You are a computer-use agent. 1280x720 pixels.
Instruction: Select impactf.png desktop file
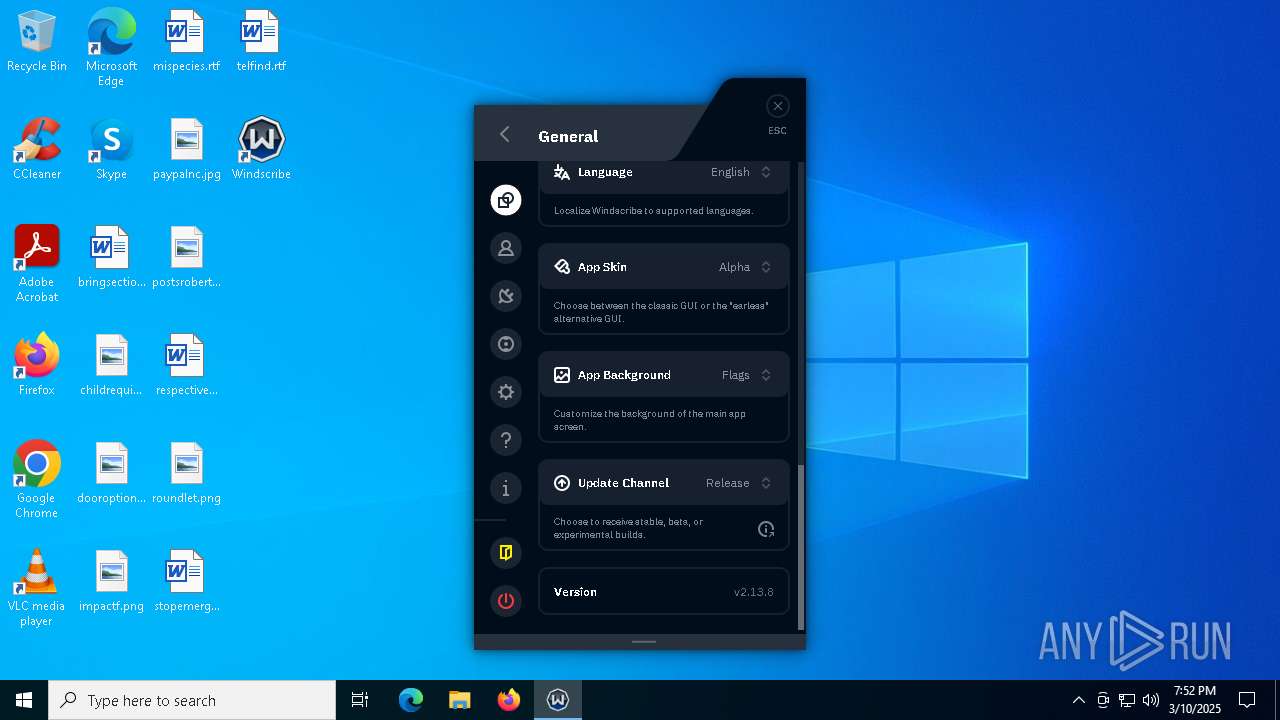(111, 582)
